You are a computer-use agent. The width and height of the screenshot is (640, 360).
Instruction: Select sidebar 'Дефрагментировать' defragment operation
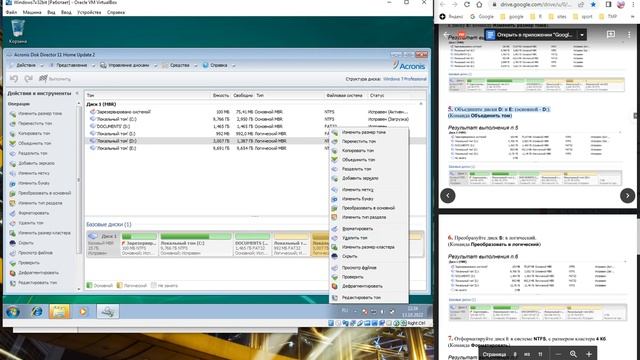38,273
